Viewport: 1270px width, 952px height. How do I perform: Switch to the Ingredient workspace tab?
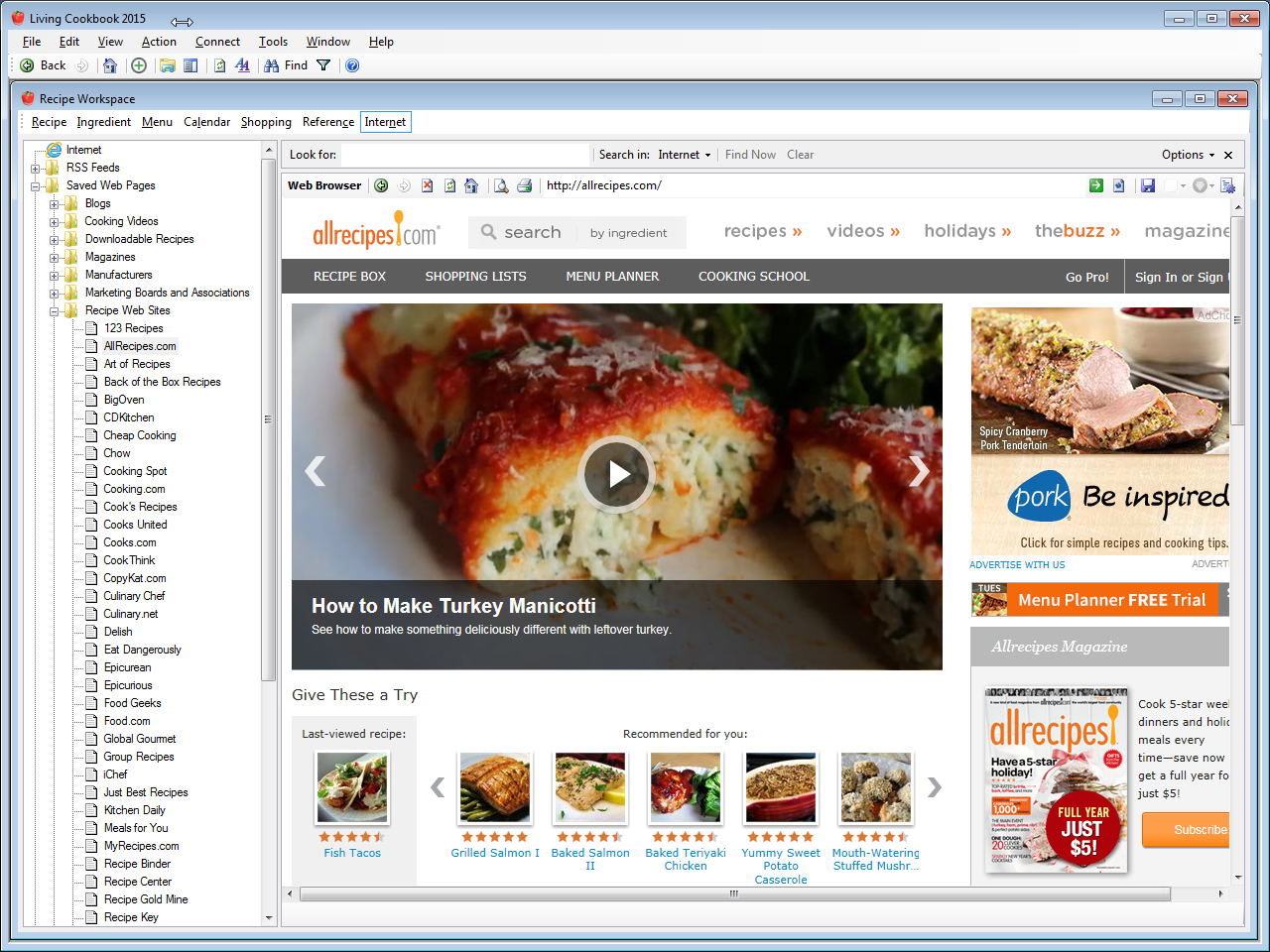pos(103,122)
